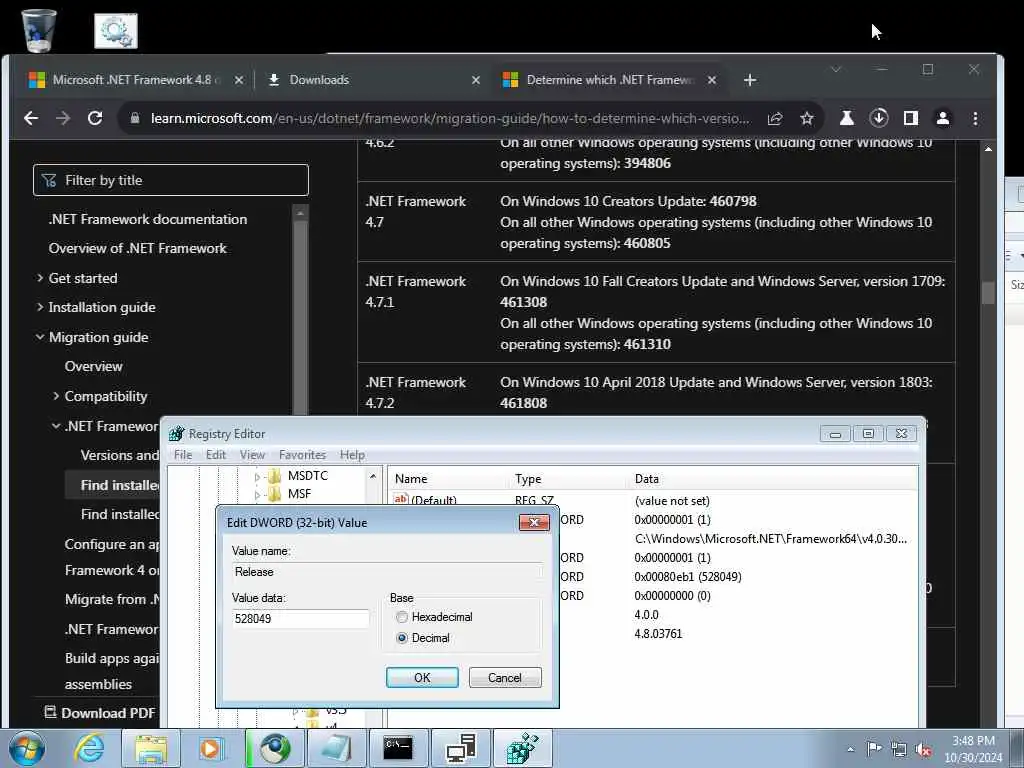Open the .NET Framework documentation link
1024x768 pixels.
coord(148,219)
